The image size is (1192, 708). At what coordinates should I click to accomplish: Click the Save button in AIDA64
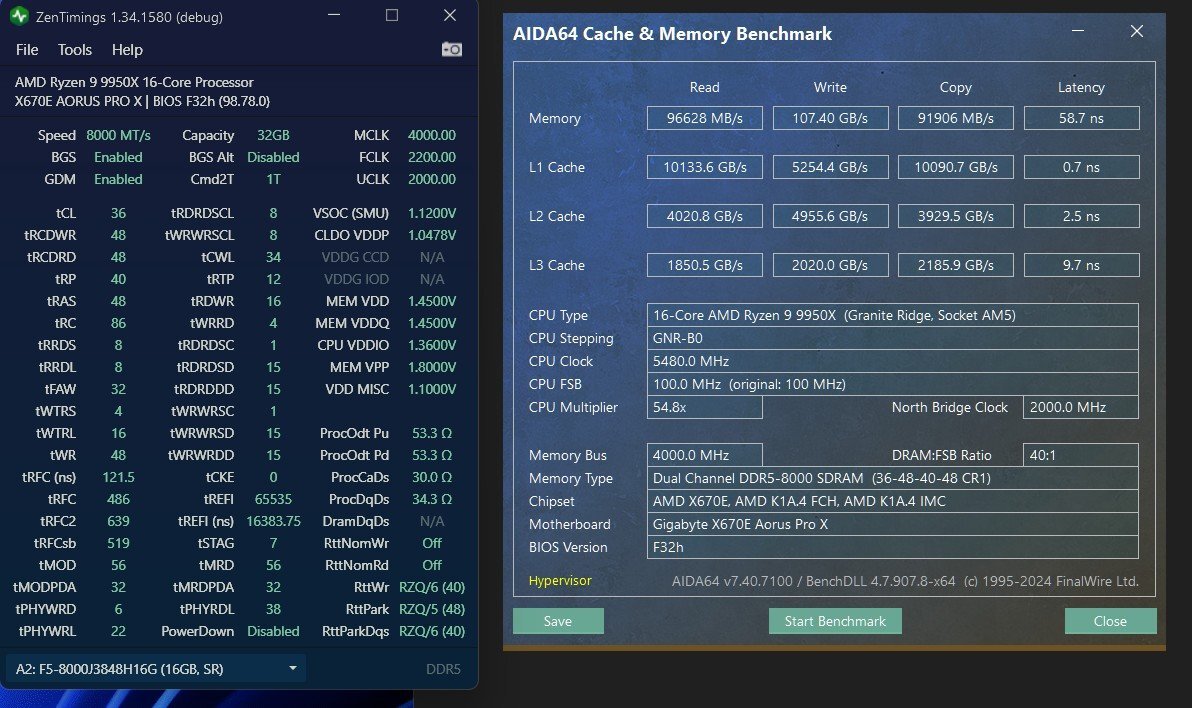tap(558, 621)
